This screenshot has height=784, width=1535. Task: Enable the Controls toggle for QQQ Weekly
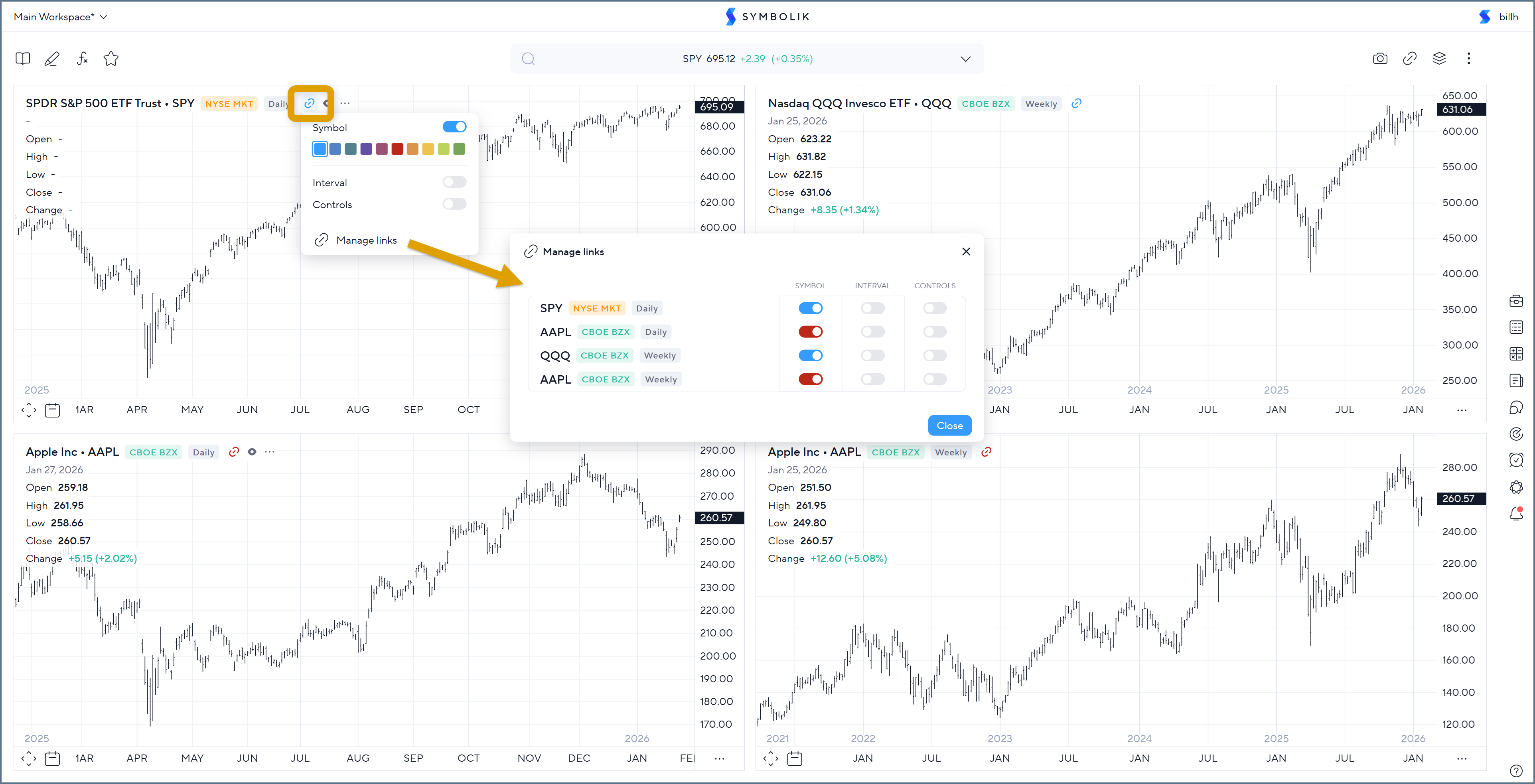click(934, 356)
